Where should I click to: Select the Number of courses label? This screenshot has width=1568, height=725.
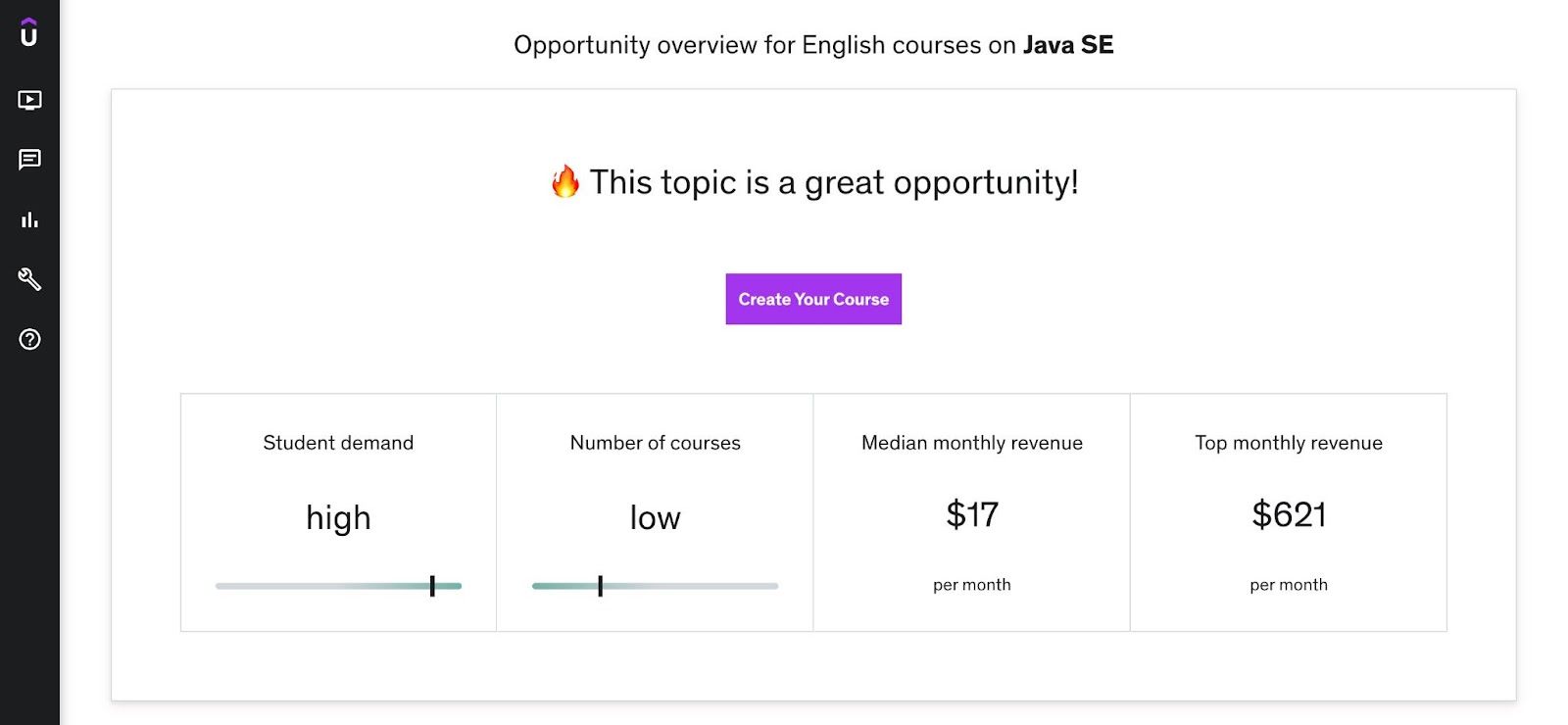(x=655, y=443)
